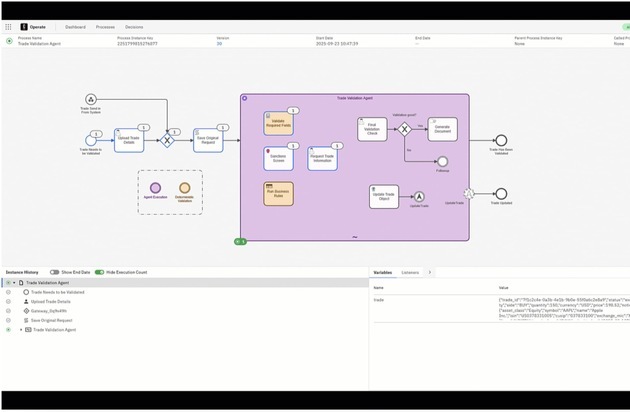Go to the Decisions page
This screenshot has height=412, width=630.
point(134,27)
